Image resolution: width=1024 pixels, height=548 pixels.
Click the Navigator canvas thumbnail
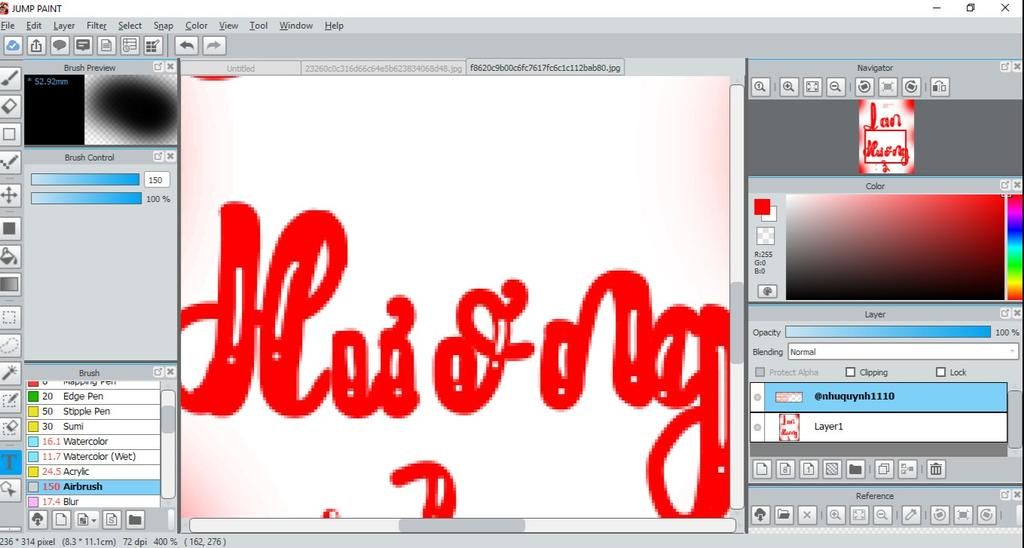pyautogui.click(x=886, y=137)
